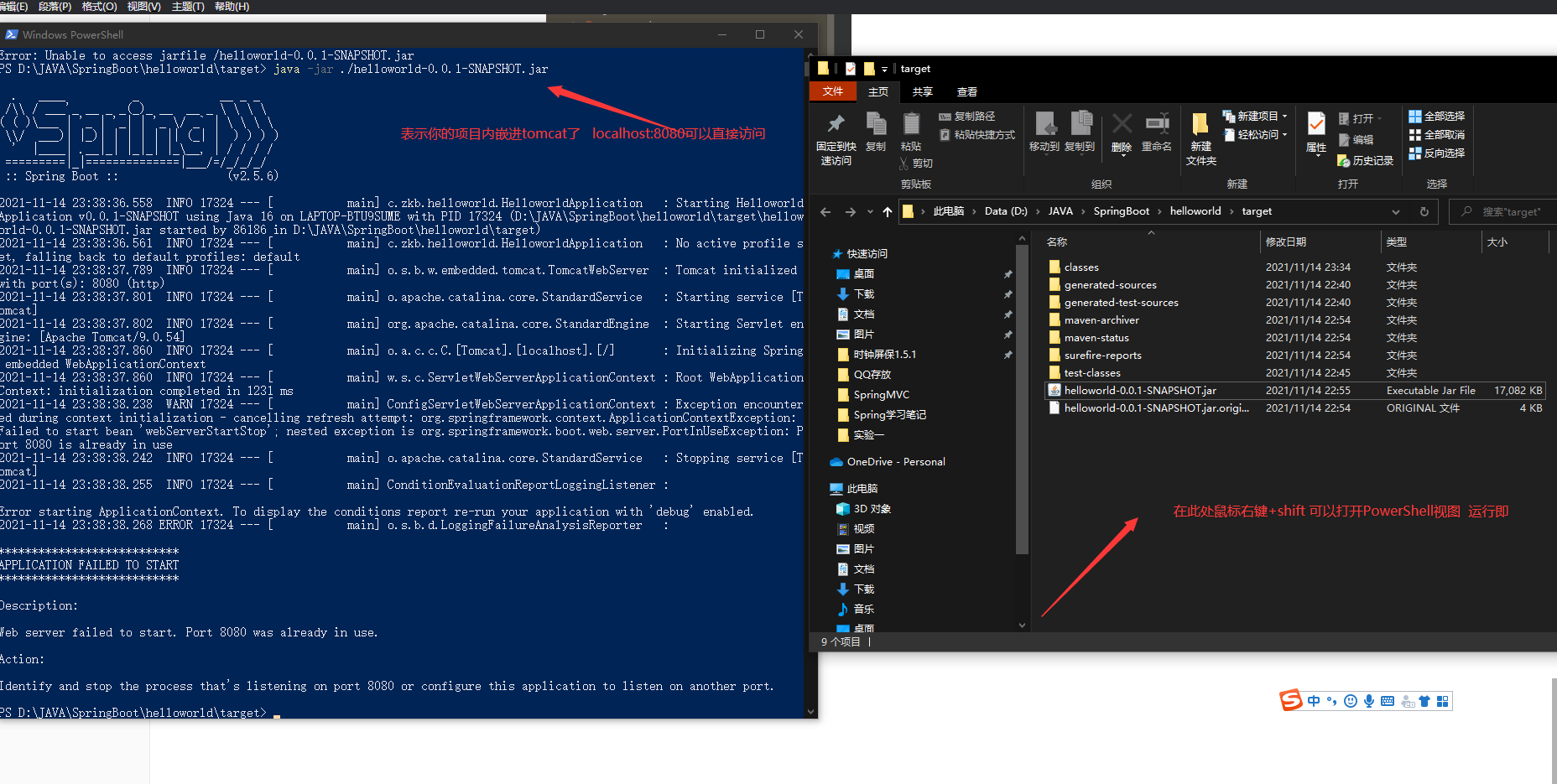
Task: Refresh the target folder view
Action: click(1424, 212)
